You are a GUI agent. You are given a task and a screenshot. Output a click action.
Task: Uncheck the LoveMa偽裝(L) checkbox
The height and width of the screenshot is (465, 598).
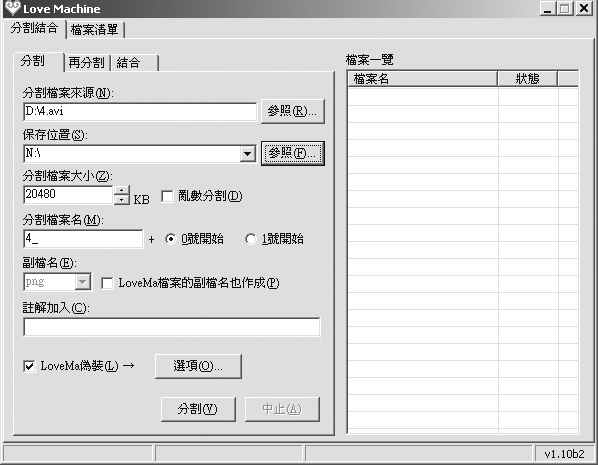coord(29,366)
